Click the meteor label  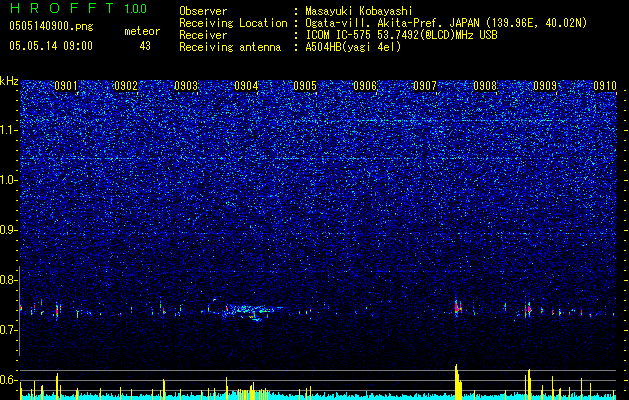(x=142, y=31)
